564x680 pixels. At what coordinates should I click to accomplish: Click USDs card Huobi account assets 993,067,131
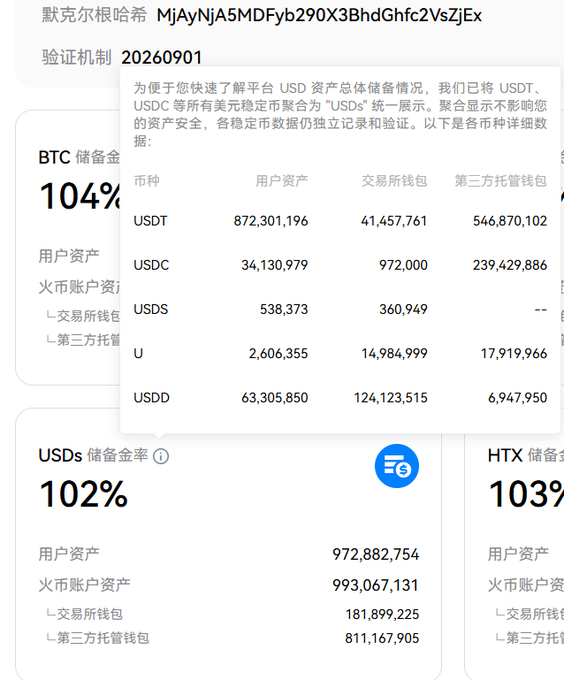[376, 585]
